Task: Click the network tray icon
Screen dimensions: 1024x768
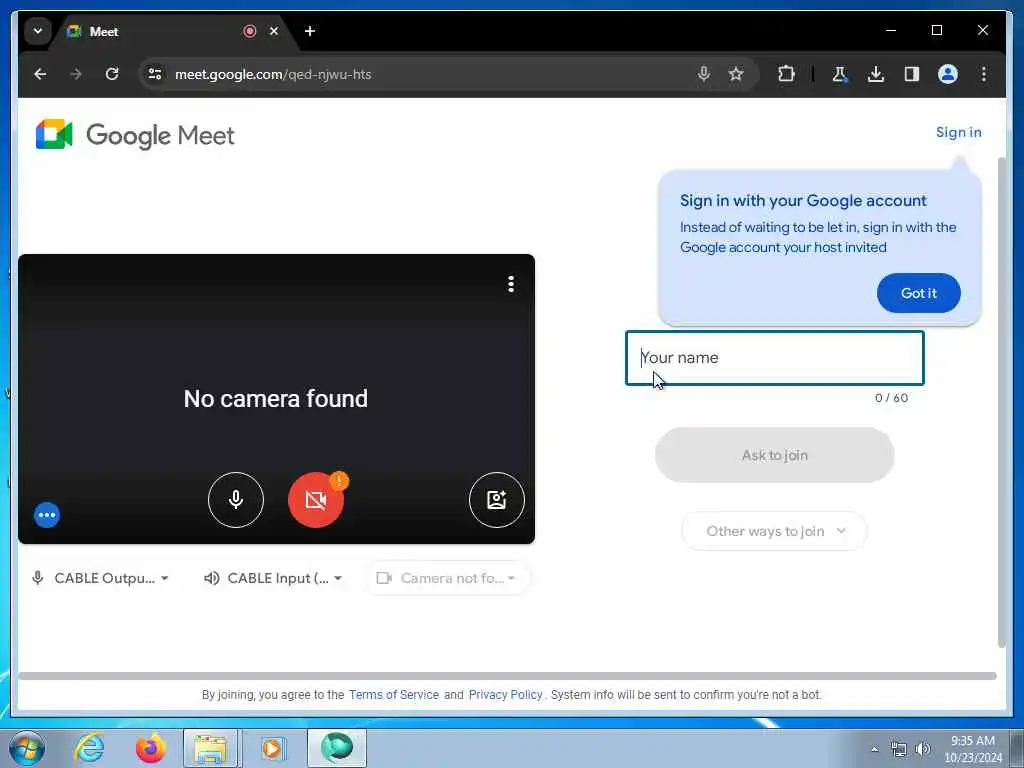Action: [899, 750]
